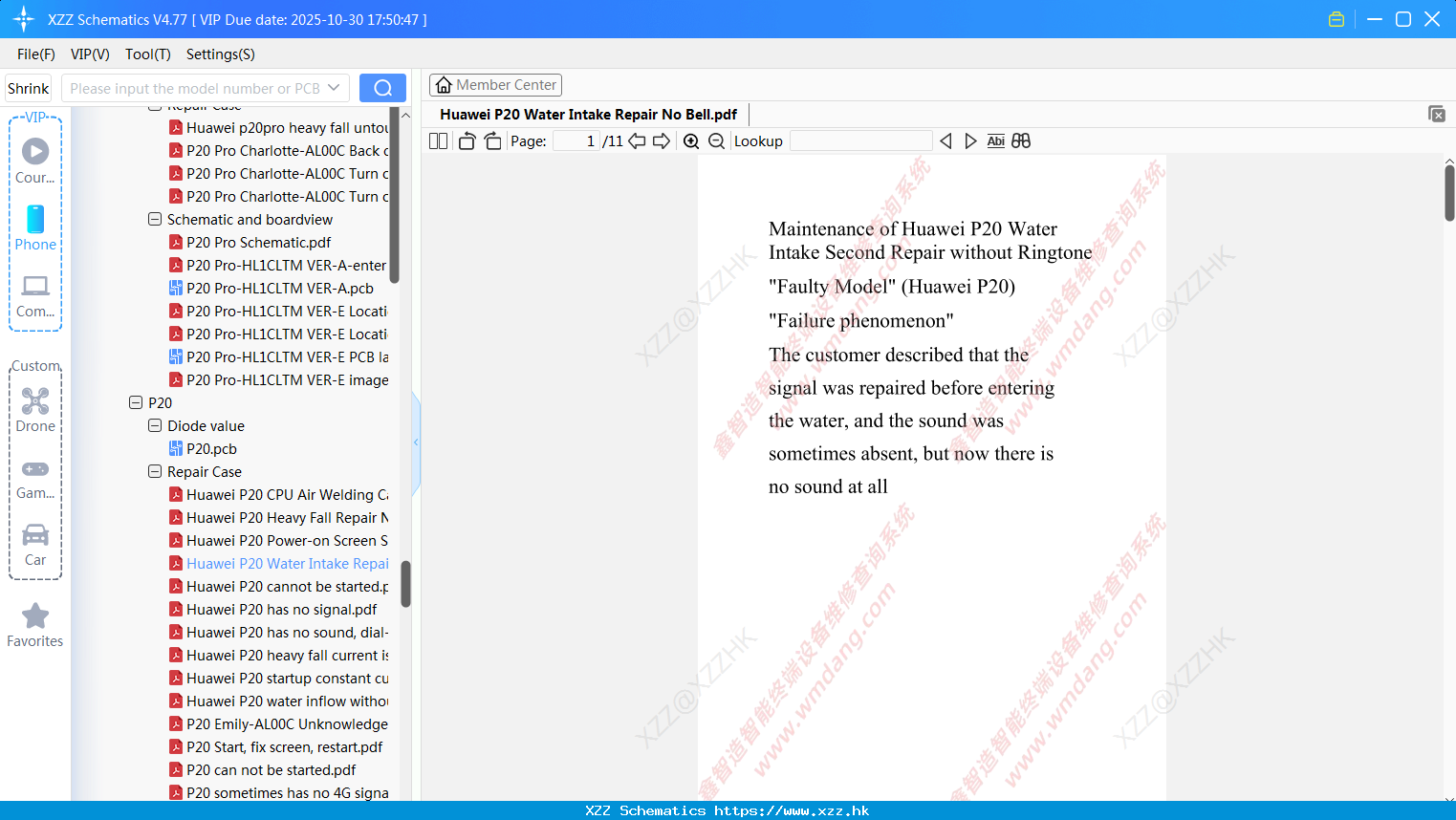
Task: Toggle match case option in lookup
Action: 996,141
